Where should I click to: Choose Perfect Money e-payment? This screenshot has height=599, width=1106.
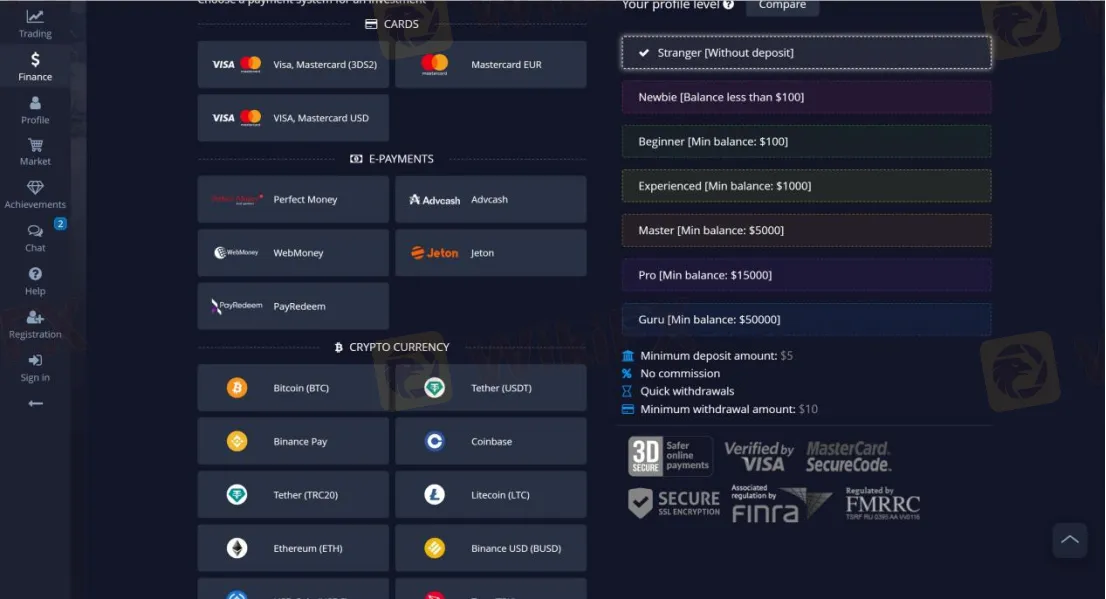coord(293,199)
